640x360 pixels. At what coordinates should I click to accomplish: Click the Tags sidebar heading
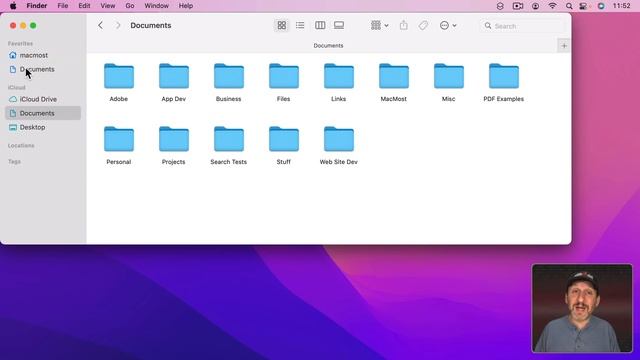[x=14, y=162]
